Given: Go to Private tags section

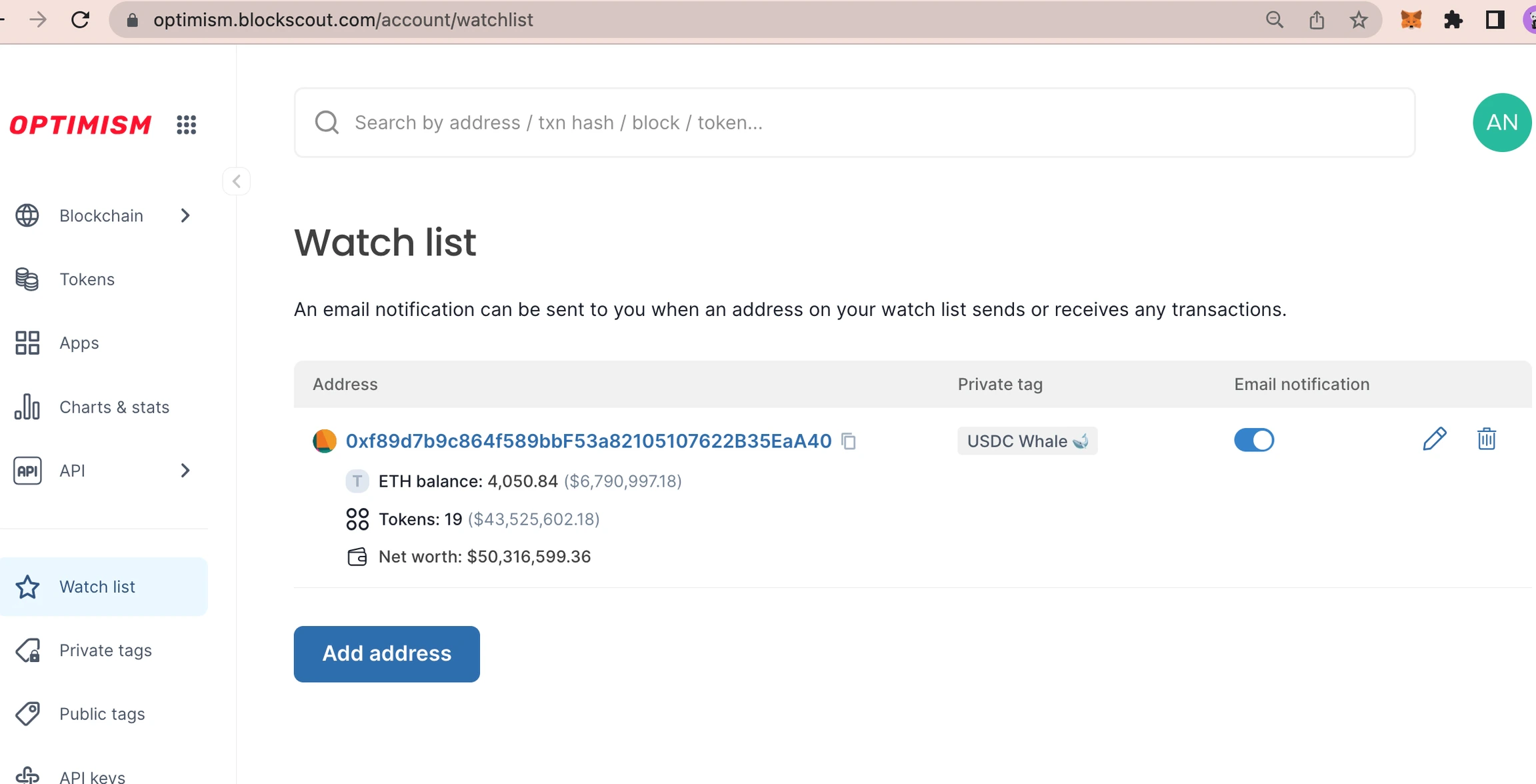Looking at the screenshot, I should (x=105, y=651).
